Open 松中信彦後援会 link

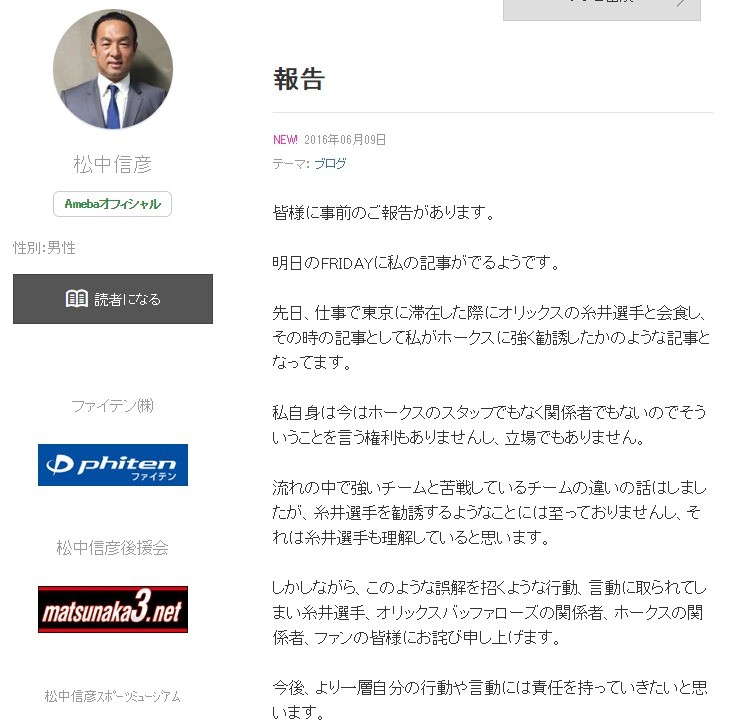point(112,548)
